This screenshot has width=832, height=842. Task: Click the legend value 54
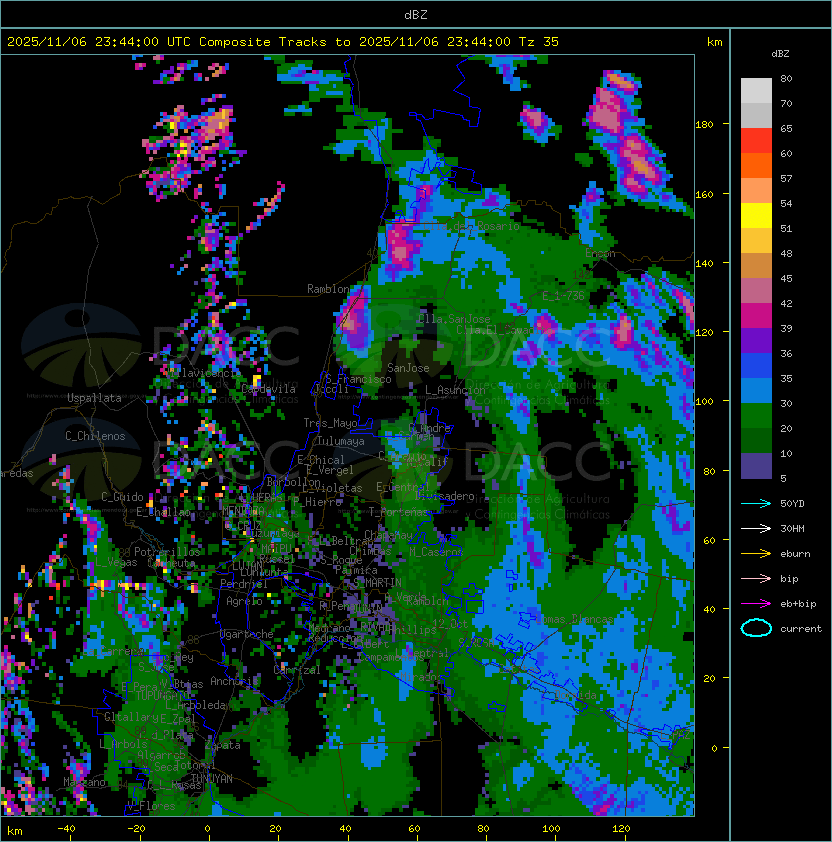pyautogui.click(x=786, y=204)
